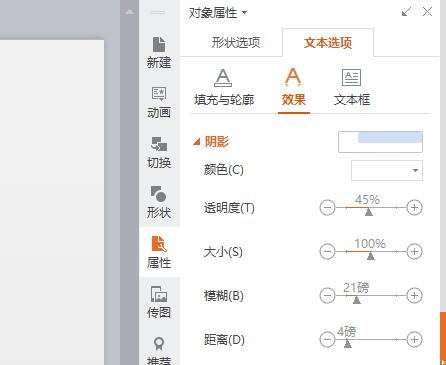
Task: Click the 距离 4磅 slider handle
Action: click(348, 343)
